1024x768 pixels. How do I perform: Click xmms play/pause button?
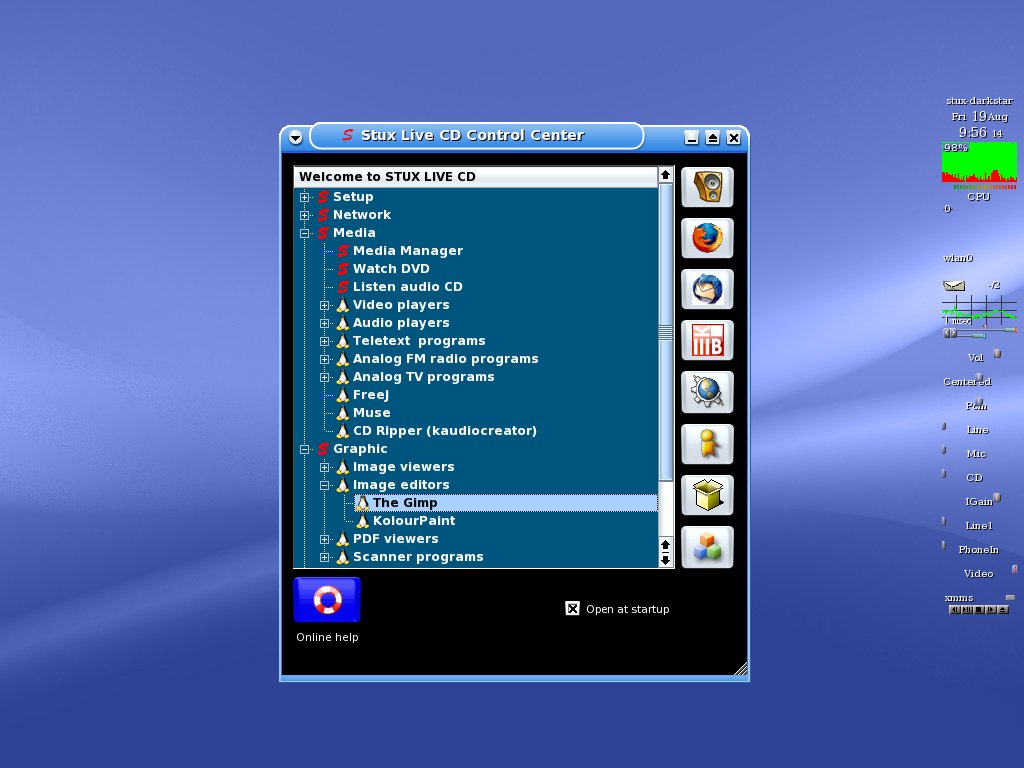967,609
